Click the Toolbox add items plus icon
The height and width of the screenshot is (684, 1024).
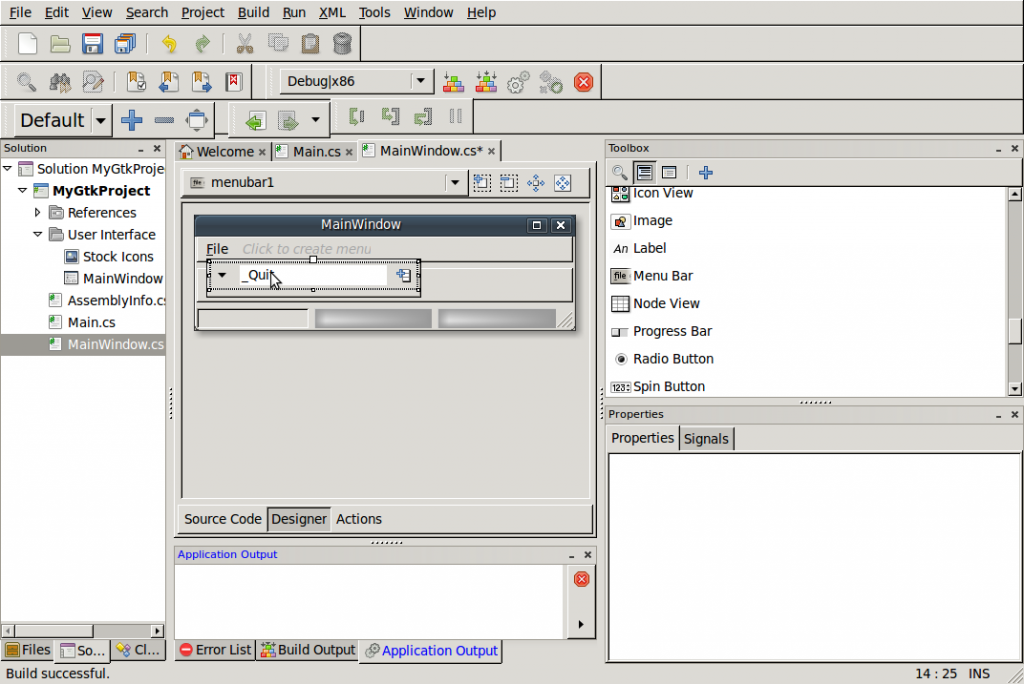[x=705, y=172]
